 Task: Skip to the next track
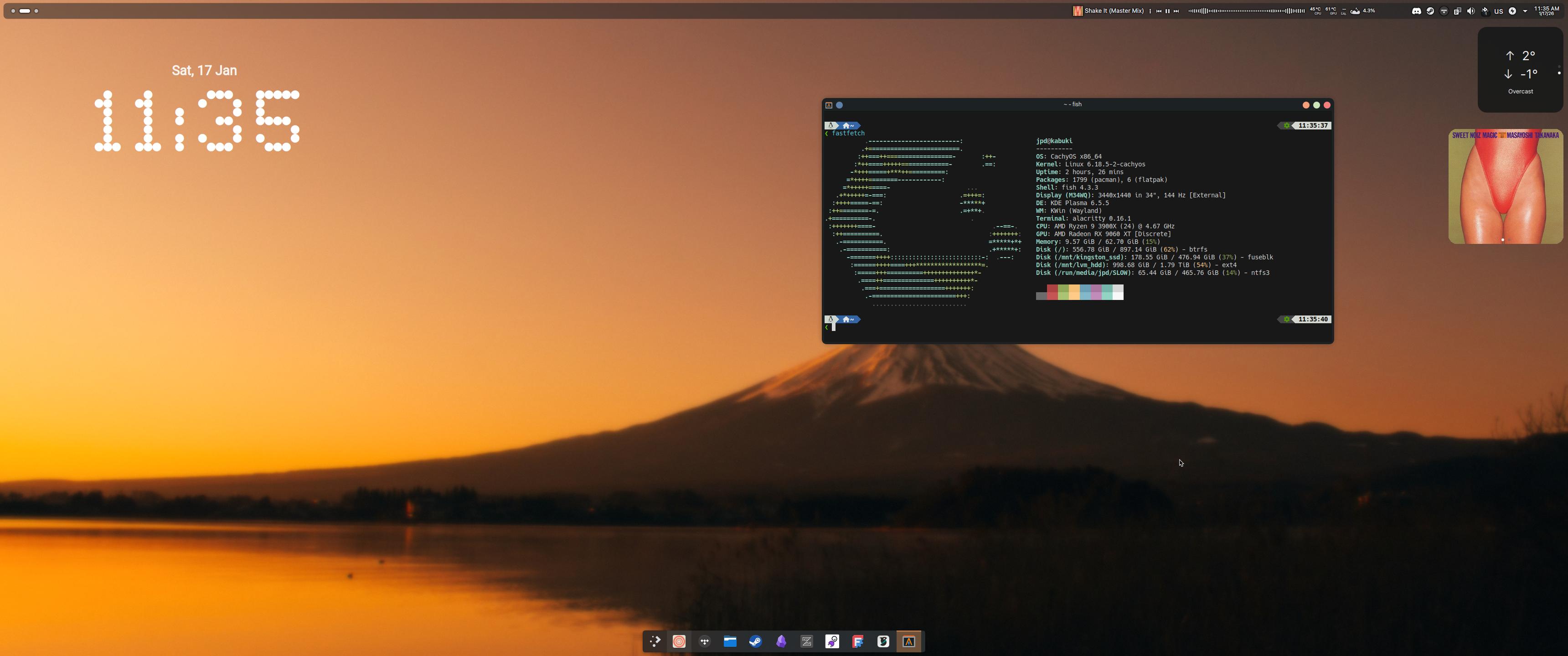pos(1176,11)
